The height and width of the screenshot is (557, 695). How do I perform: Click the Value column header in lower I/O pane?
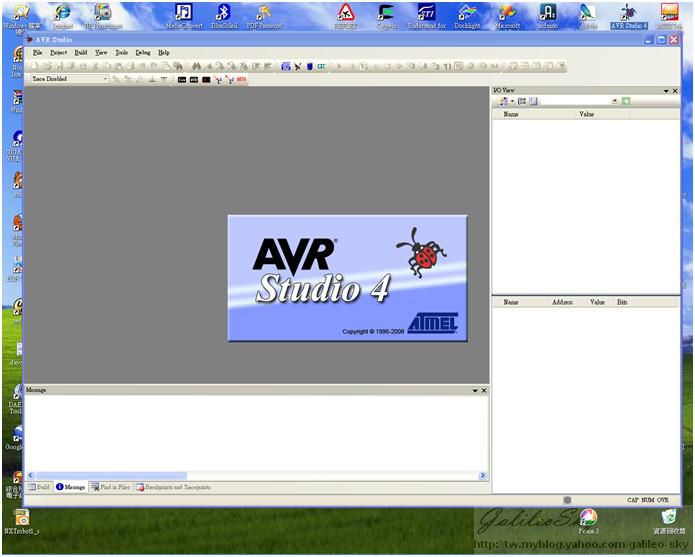pyautogui.click(x=597, y=302)
